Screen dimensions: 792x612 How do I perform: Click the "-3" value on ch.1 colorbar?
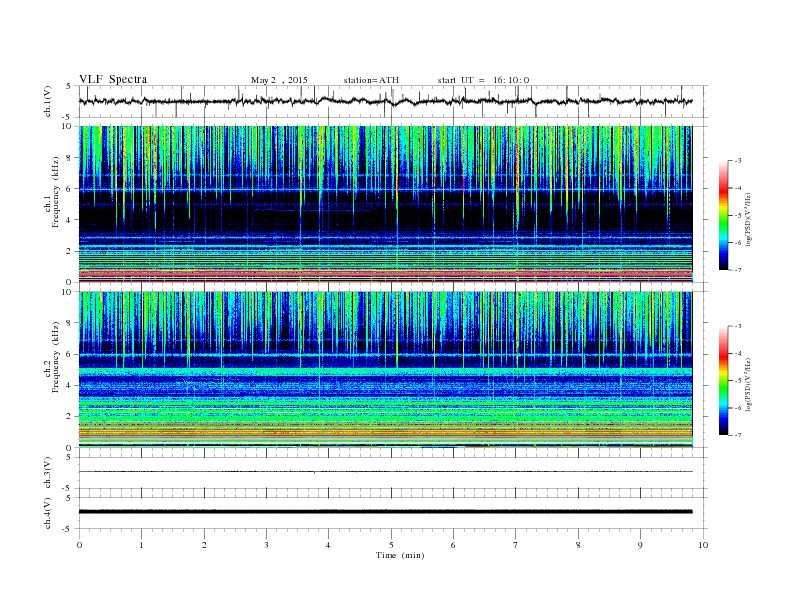(738, 161)
